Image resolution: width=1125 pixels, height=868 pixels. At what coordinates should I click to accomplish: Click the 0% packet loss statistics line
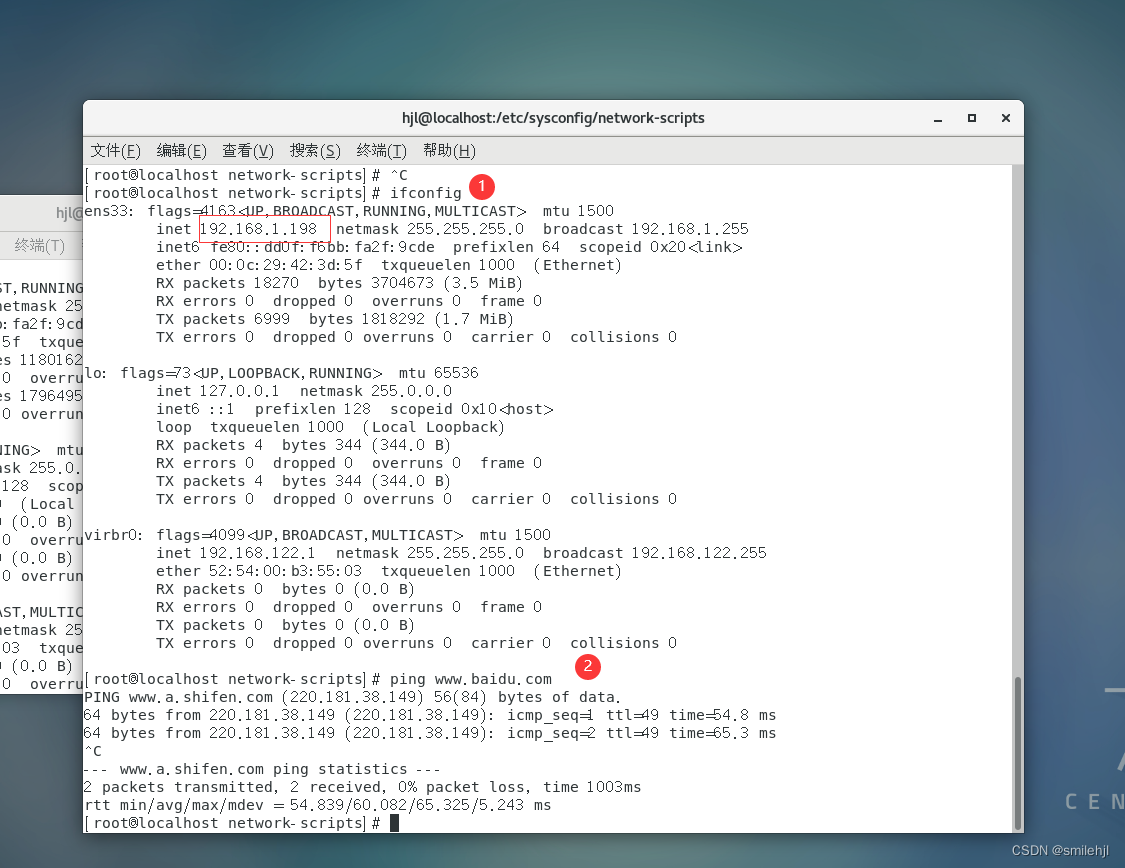pos(362,787)
